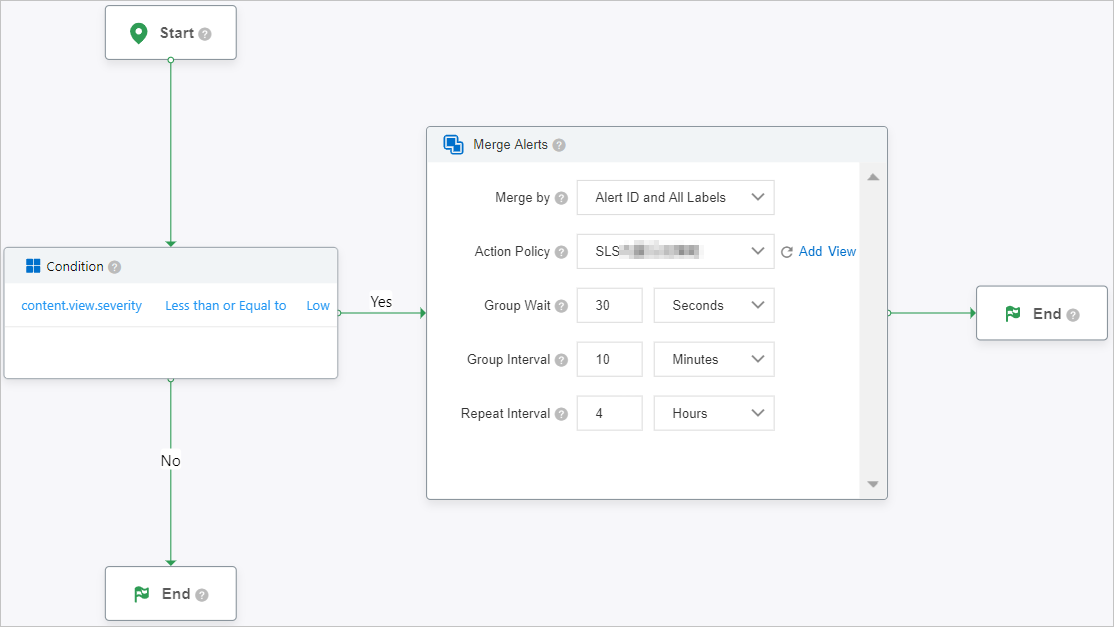
Task: Click the Add link for action policy
Action: click(810, 252)
